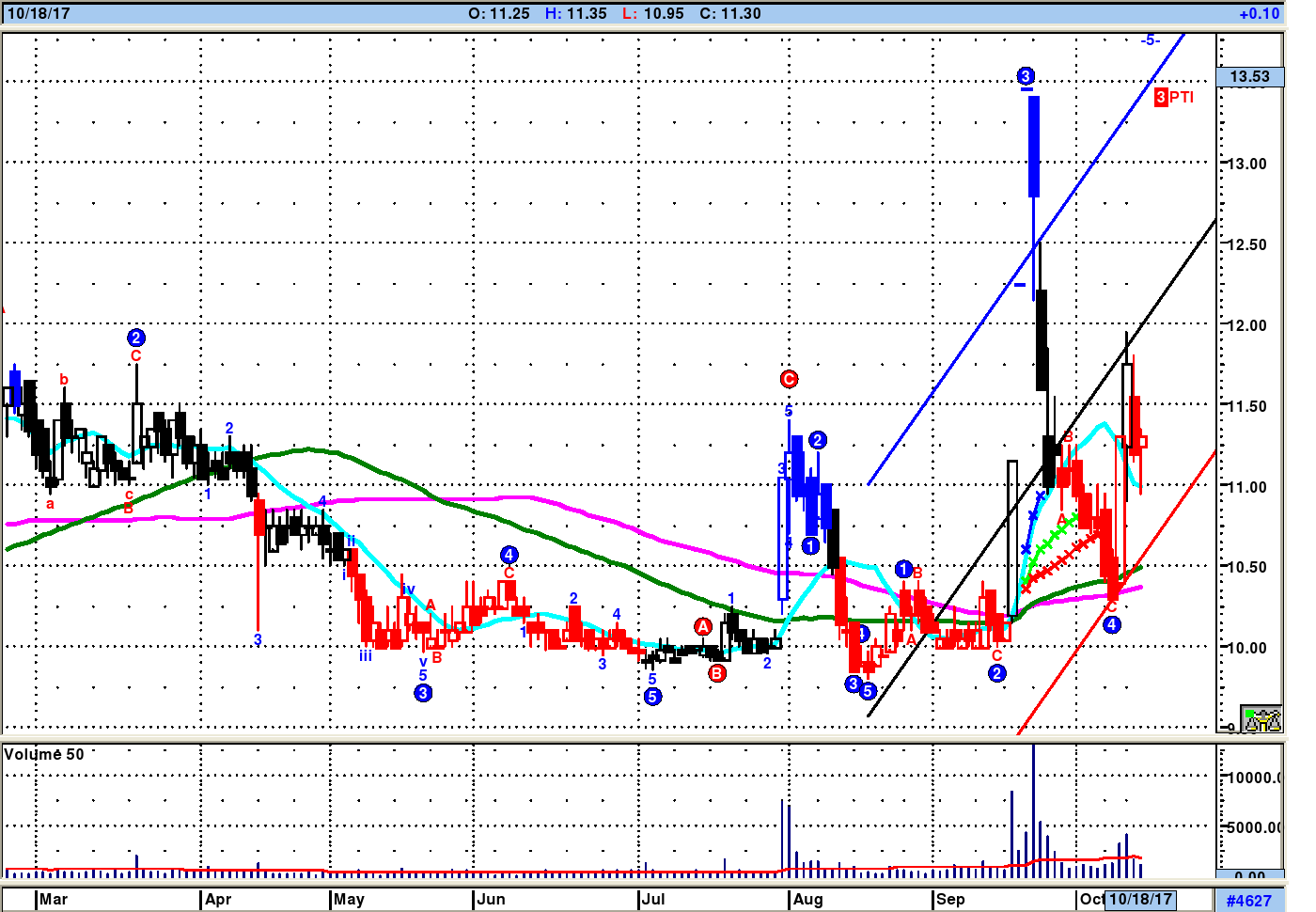Viewport: 1316px width, 912px height.
Task: Click the #4627 symbol box
Action: 1248,900
